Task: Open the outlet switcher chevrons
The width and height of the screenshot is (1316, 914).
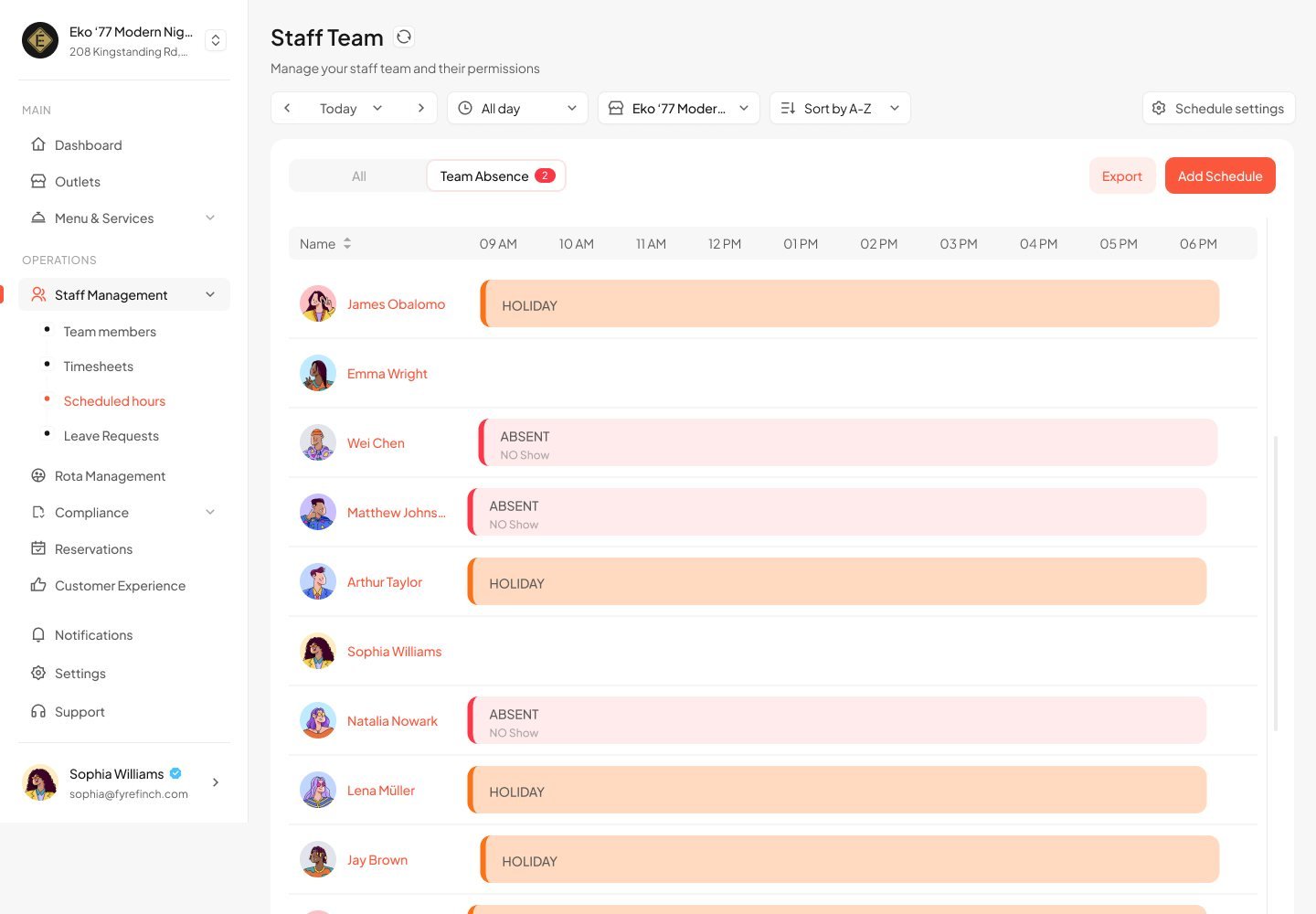Action: 216,40
